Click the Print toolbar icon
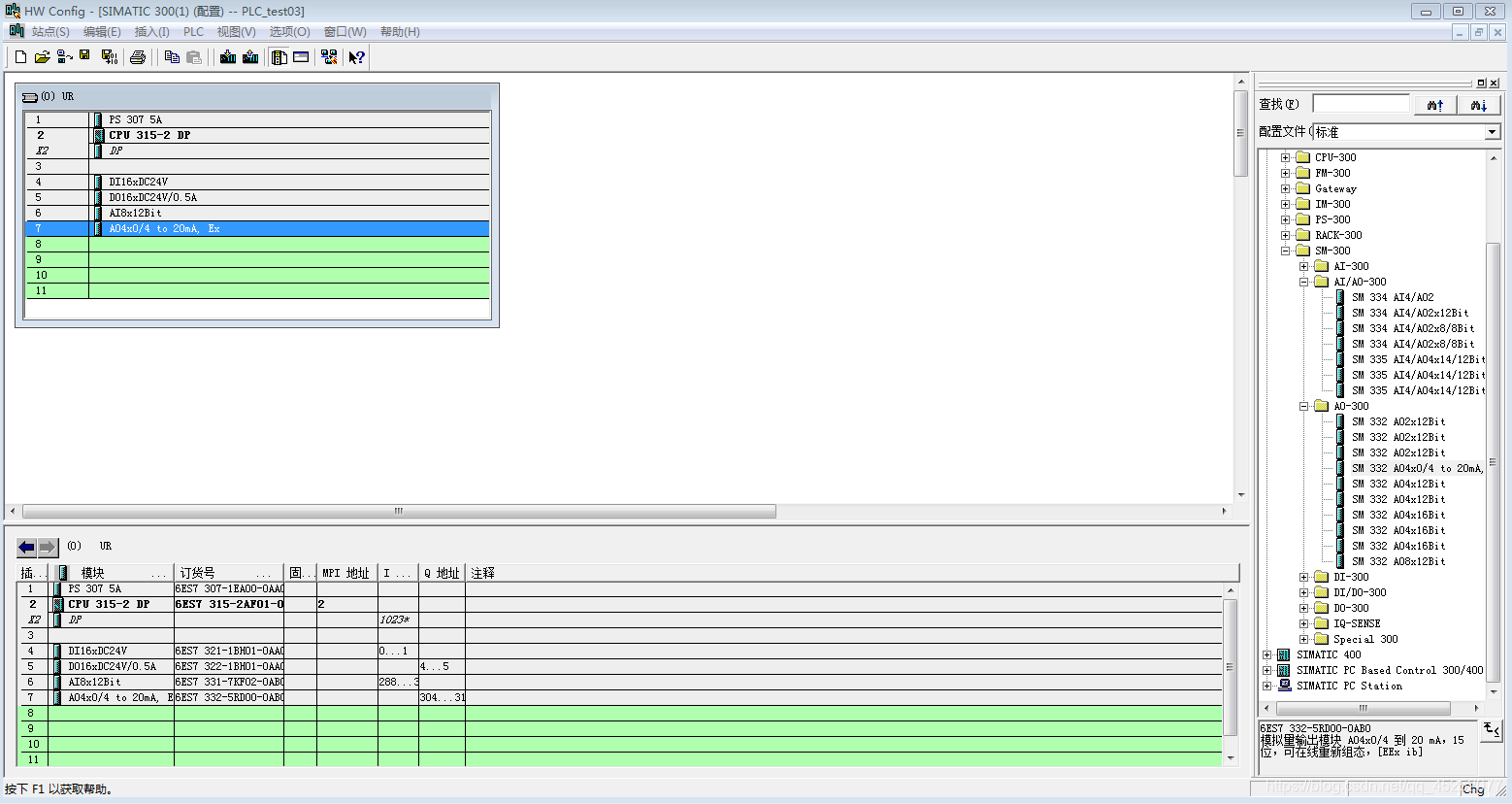1512x804 pixels. pyautogui.click(x=138, y=57)
